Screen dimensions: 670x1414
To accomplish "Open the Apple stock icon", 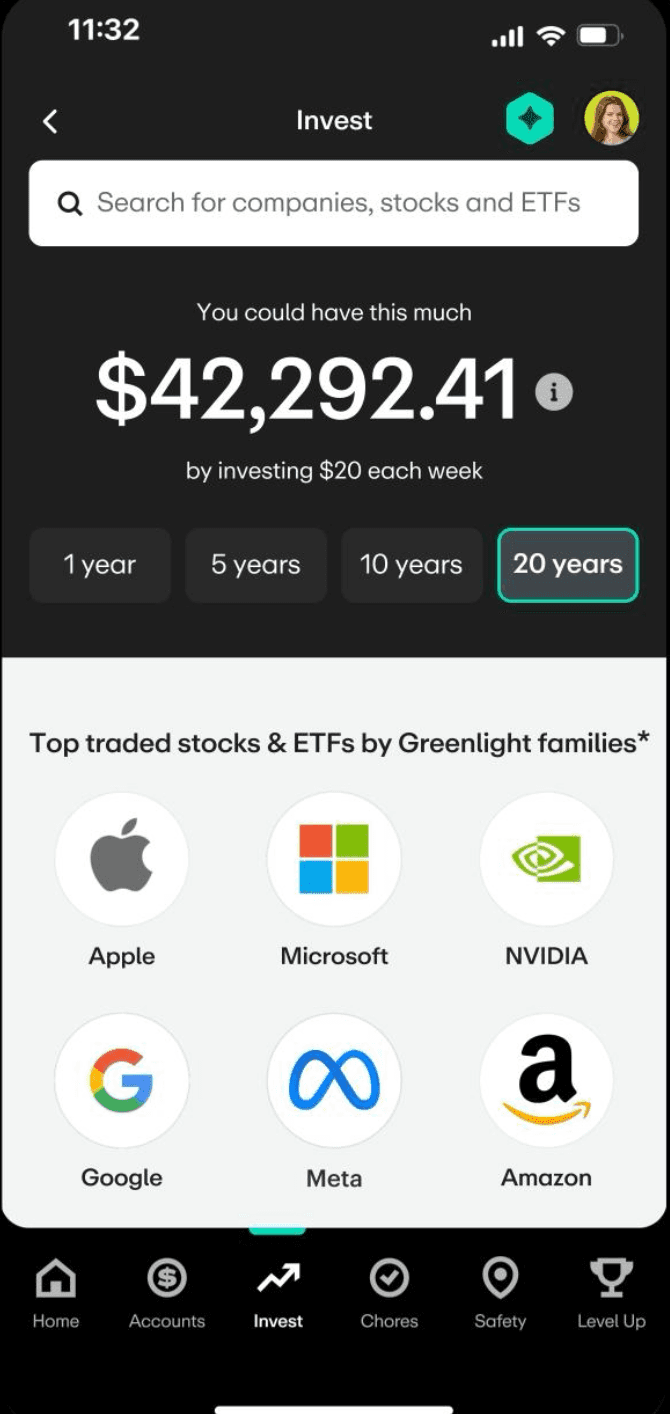I will (x=122, y=860).
